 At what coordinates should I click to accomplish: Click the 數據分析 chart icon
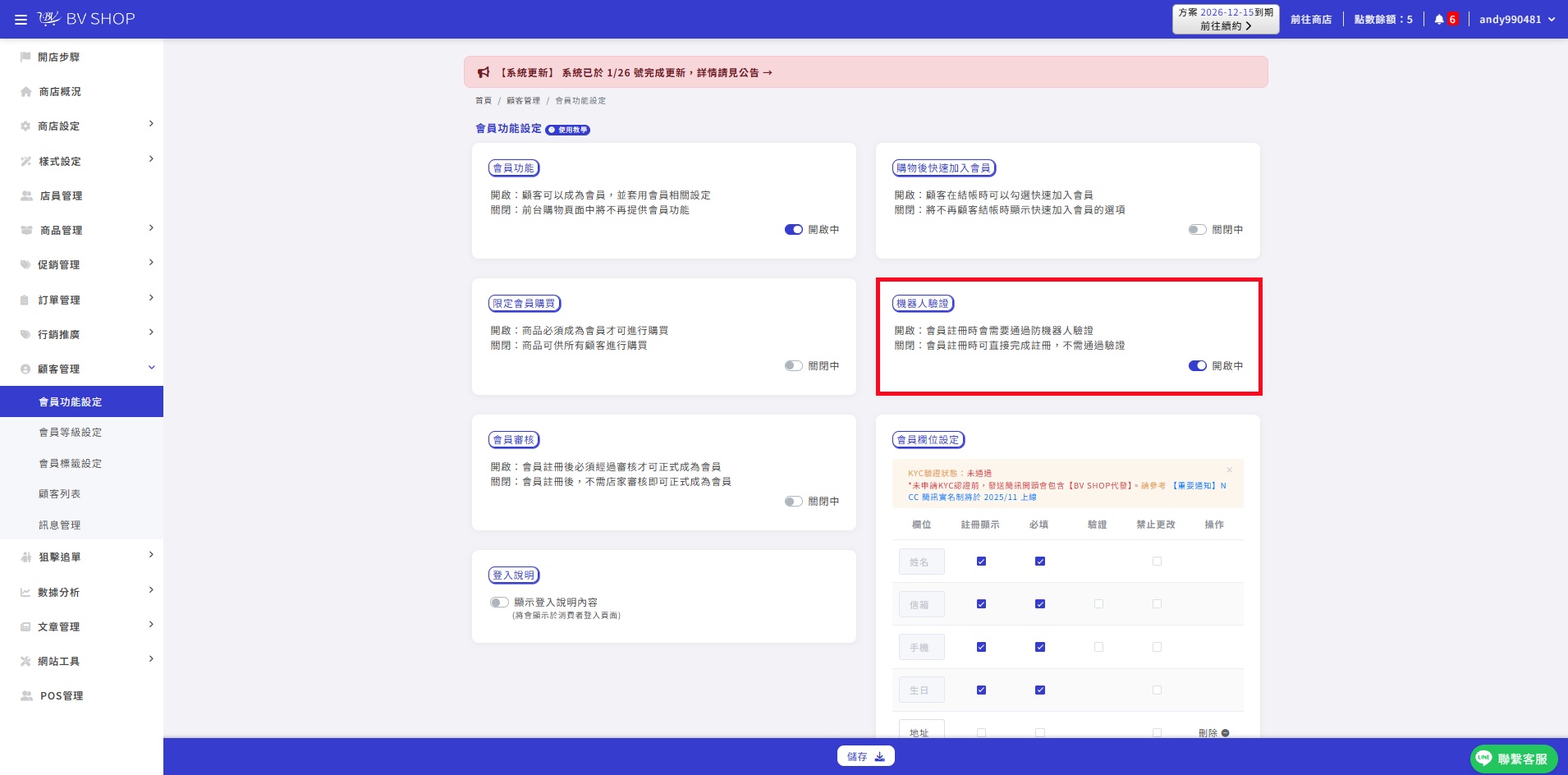[x=25, y=593]
